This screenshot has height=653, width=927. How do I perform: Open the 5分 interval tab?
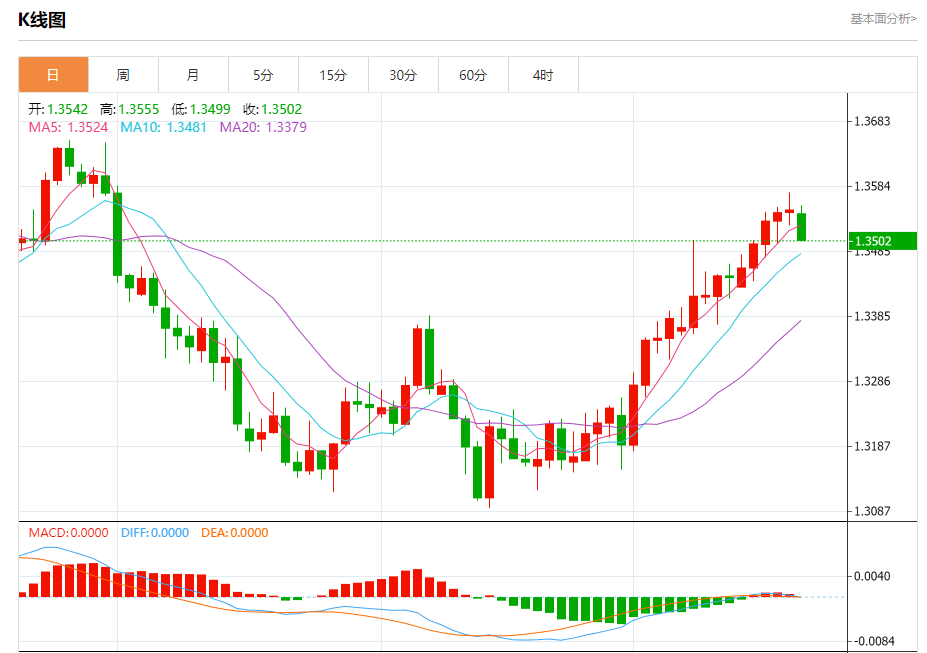point(263,74)
